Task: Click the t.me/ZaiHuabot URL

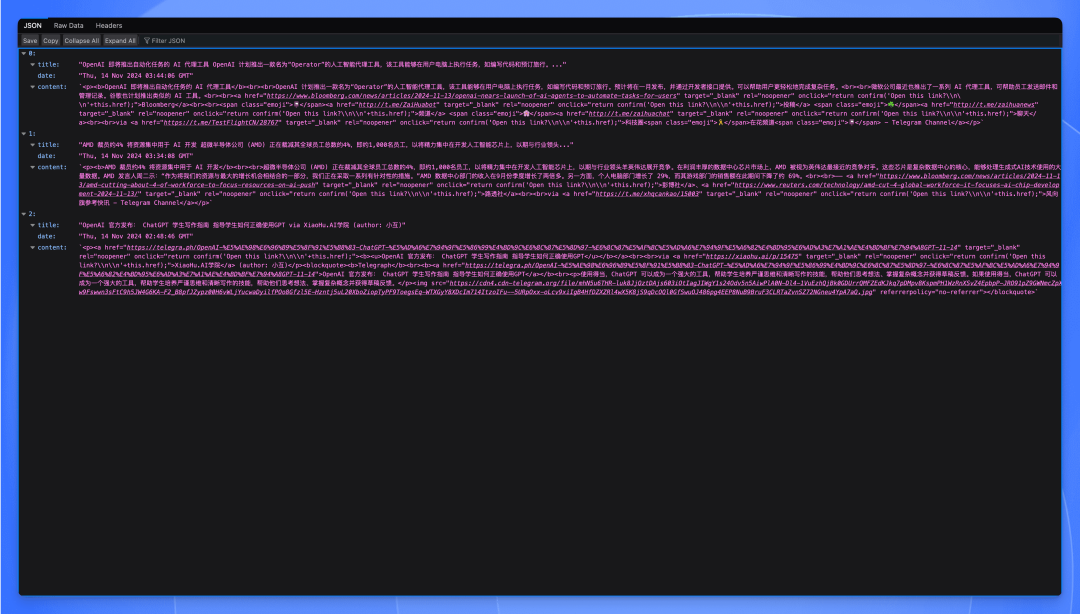Action: click(397, 105)
